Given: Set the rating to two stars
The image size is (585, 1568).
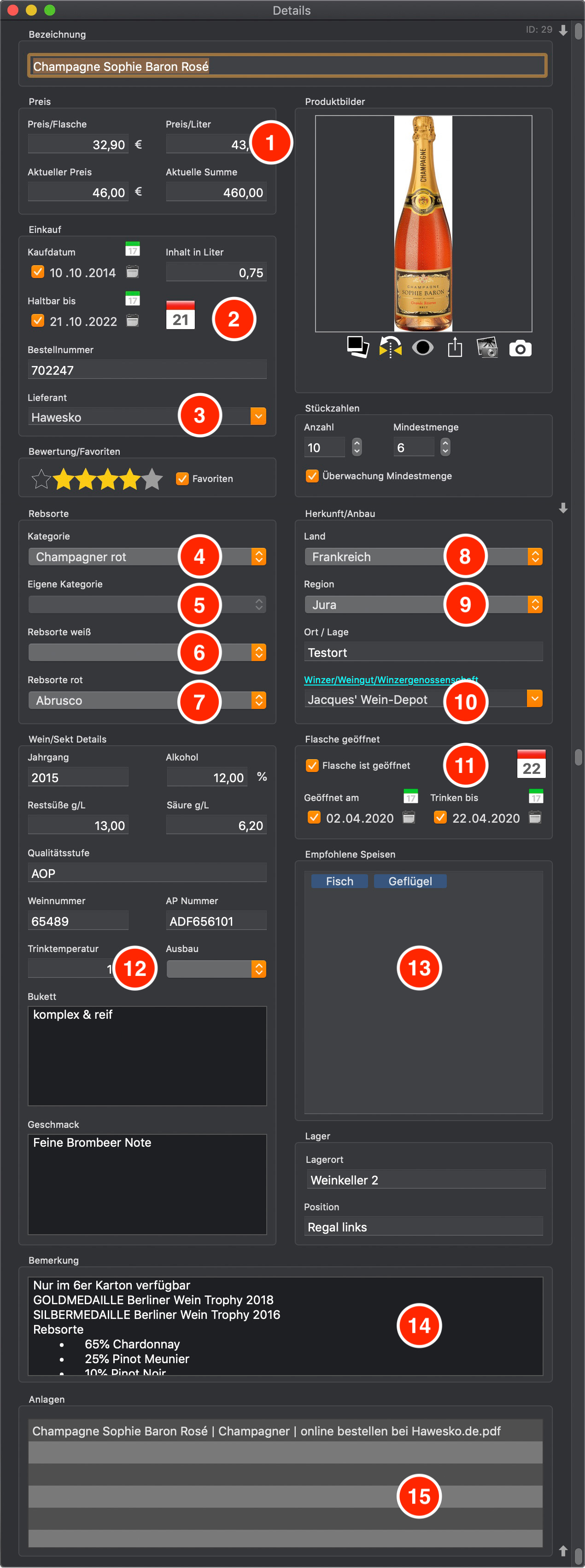Looking at the screenshot, I should (86, 479).
